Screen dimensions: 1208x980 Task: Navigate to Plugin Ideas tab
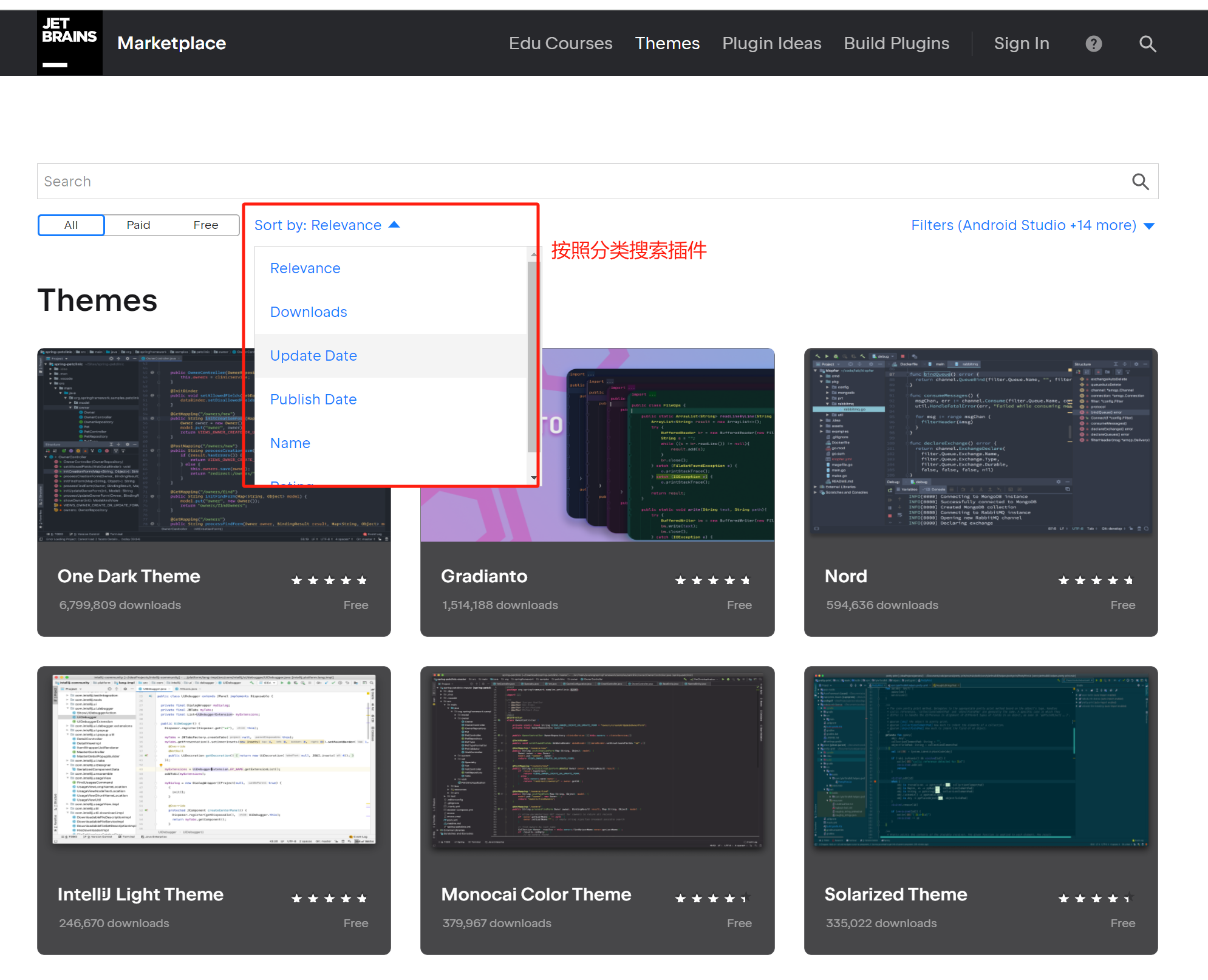click(771, 42)
